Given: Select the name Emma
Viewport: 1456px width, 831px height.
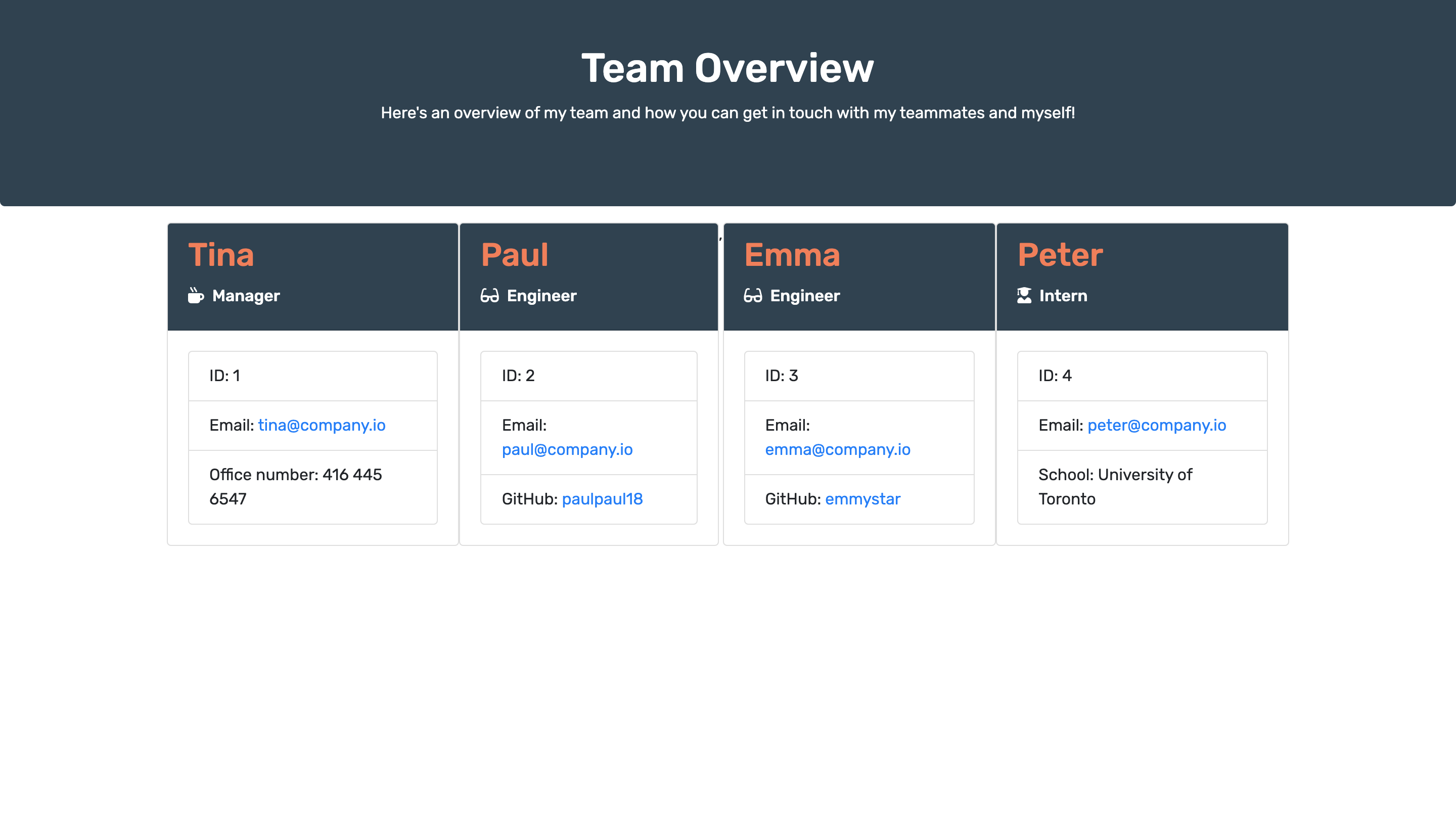Looking at the screenshot, I should click(x=792, y=255).
